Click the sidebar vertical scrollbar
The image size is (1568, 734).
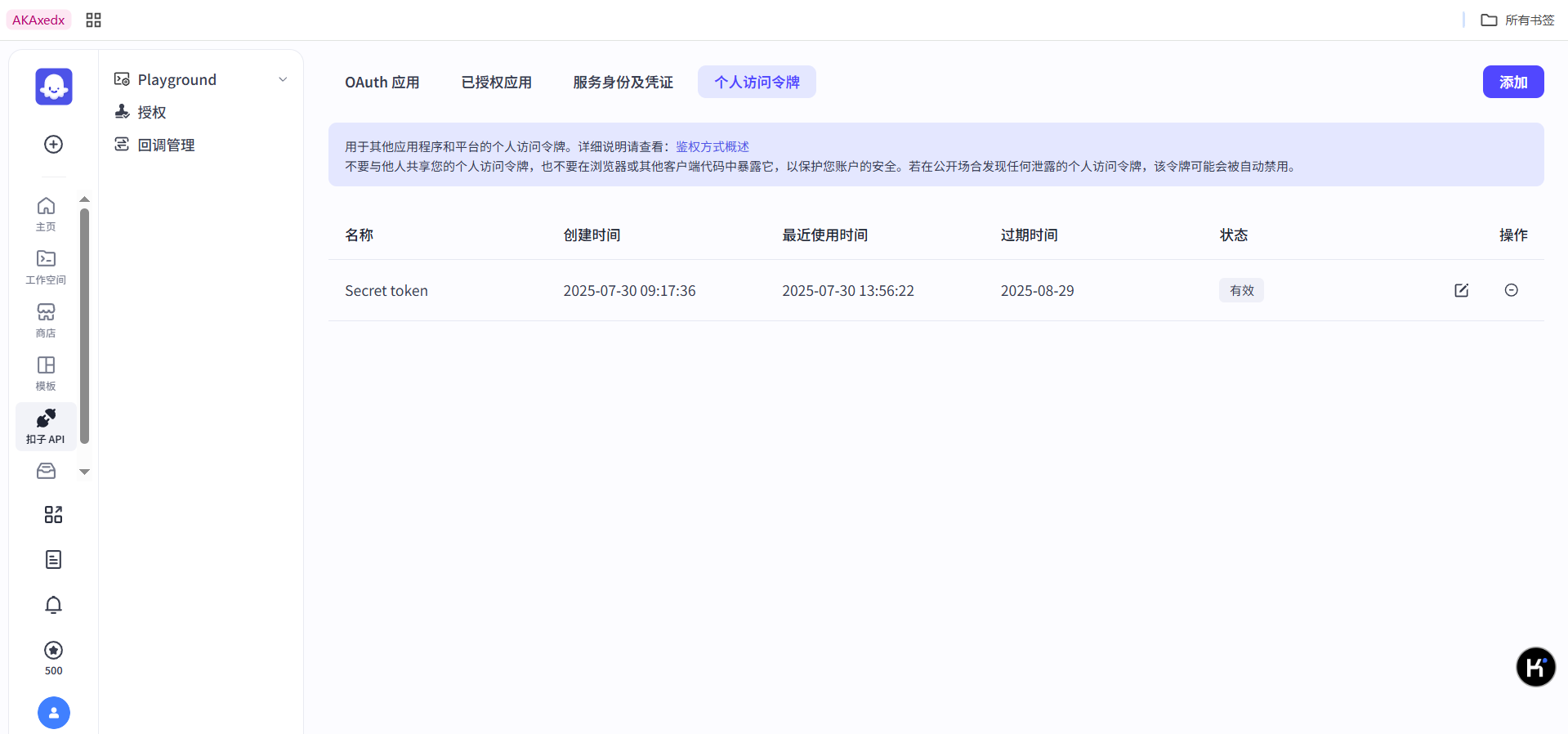point(84,327)
